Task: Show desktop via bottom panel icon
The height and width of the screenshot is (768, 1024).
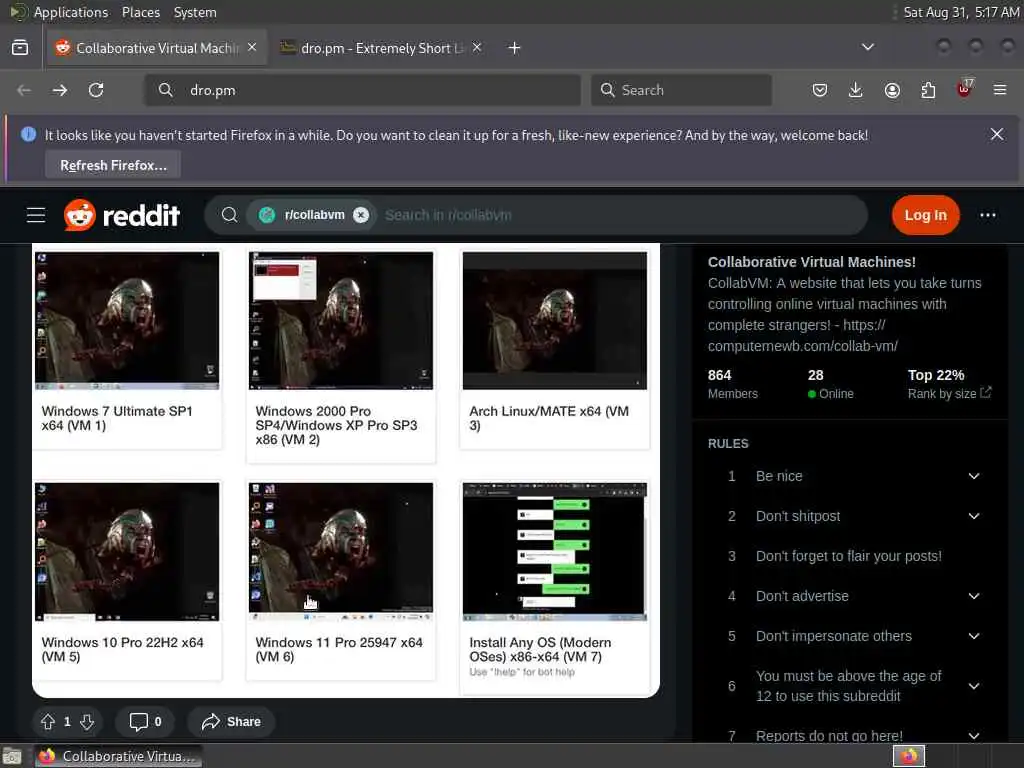Action: (12, 757)
